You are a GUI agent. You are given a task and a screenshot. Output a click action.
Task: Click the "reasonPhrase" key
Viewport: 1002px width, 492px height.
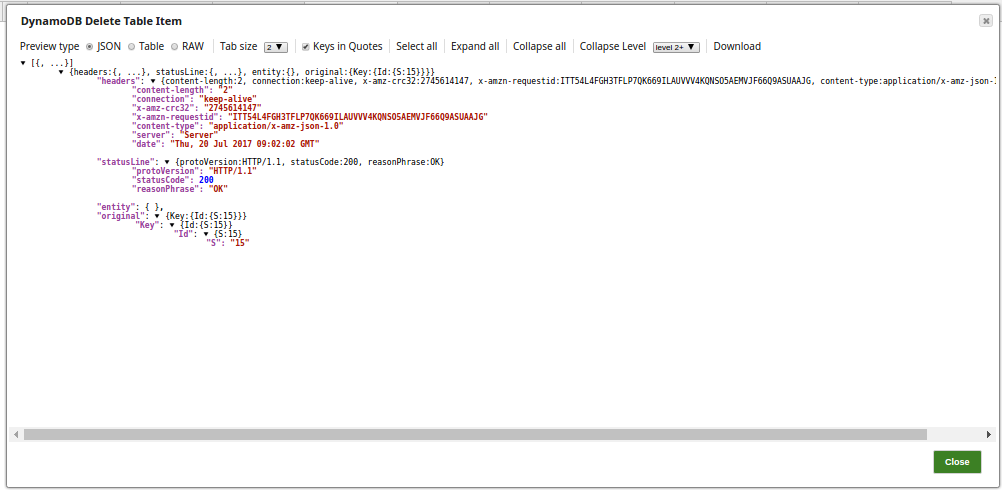point(166,189)
